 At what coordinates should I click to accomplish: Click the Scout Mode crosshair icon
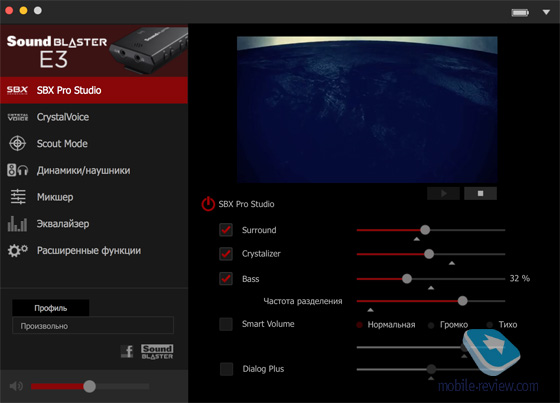pyautogui.click(x=18, y=144)
